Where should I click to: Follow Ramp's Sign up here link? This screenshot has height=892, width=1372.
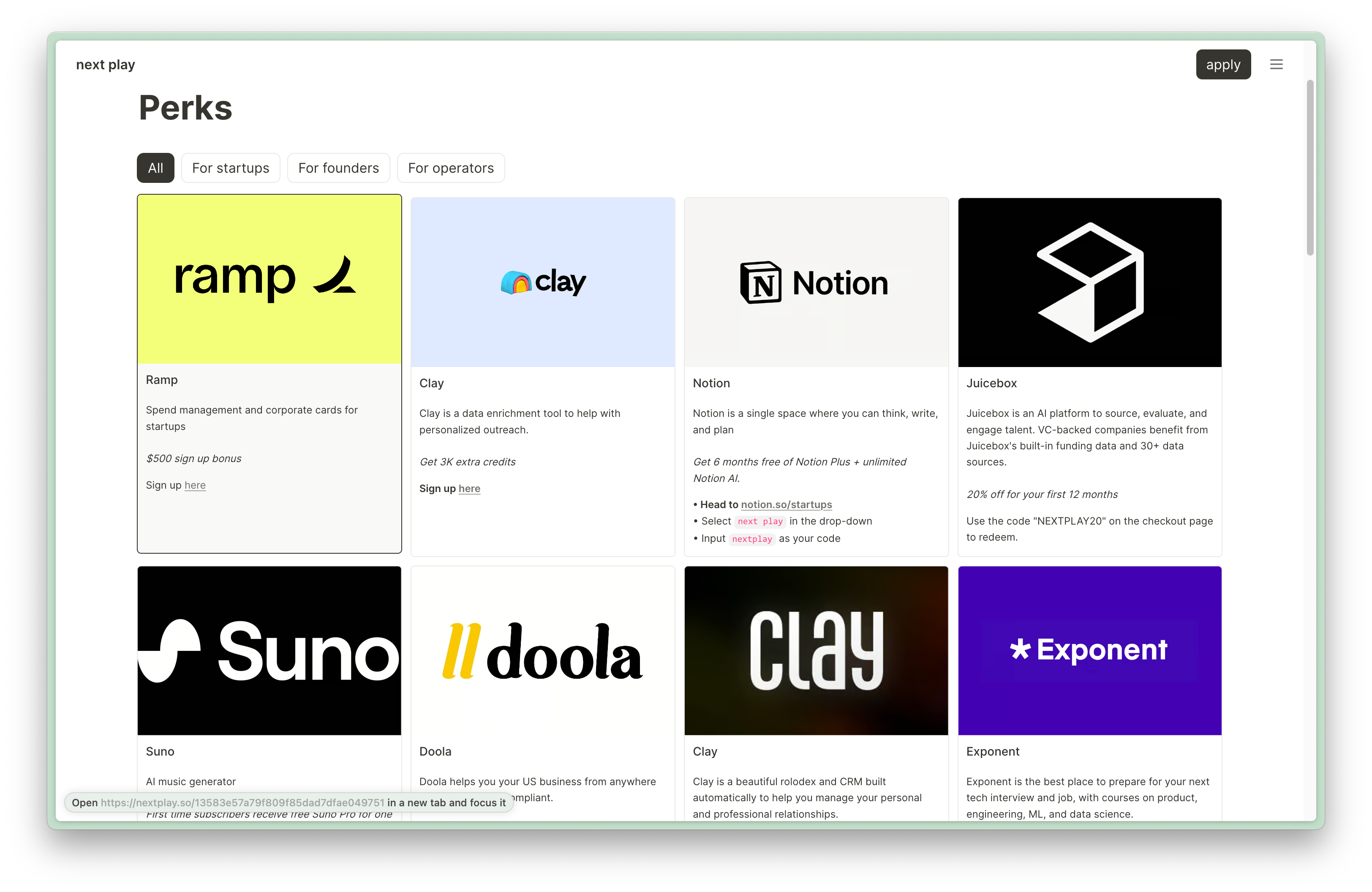[x=195, y=485]
